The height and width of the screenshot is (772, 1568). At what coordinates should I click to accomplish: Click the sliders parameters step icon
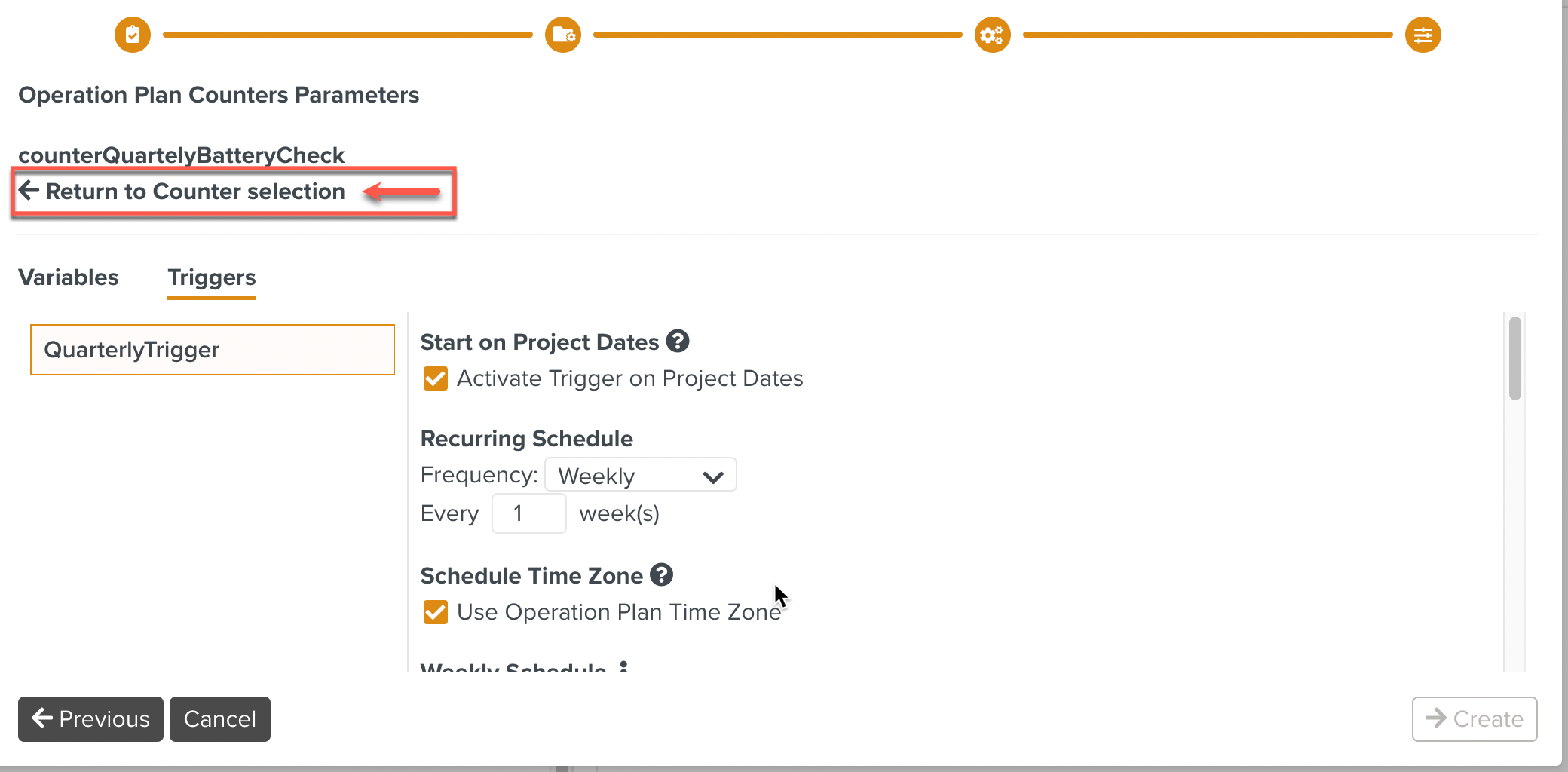tap(1423, 35)
